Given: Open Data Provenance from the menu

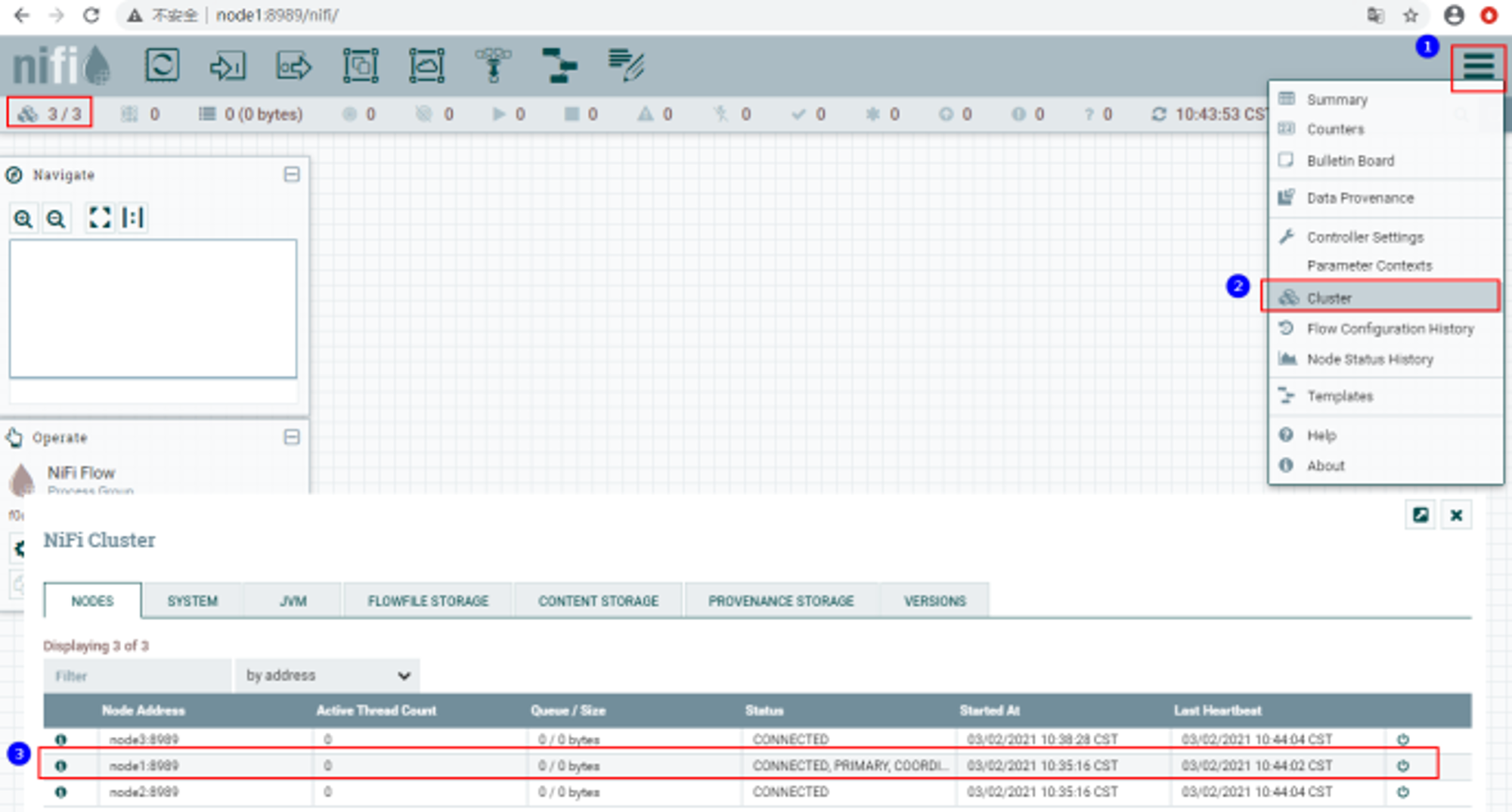Looking at the screenshot, I should point(1386,198).
